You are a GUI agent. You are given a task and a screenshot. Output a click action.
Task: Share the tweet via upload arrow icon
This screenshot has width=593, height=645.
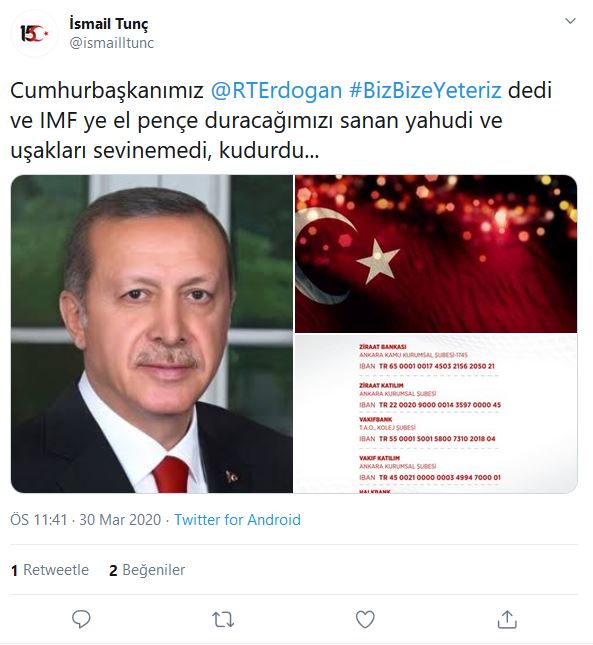[x=507, y=619]
